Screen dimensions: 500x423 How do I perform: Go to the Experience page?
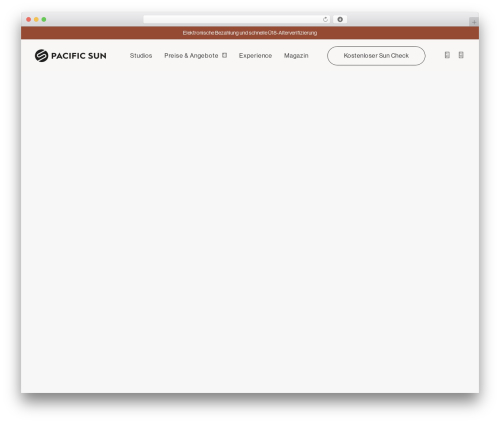pos(255,56)
